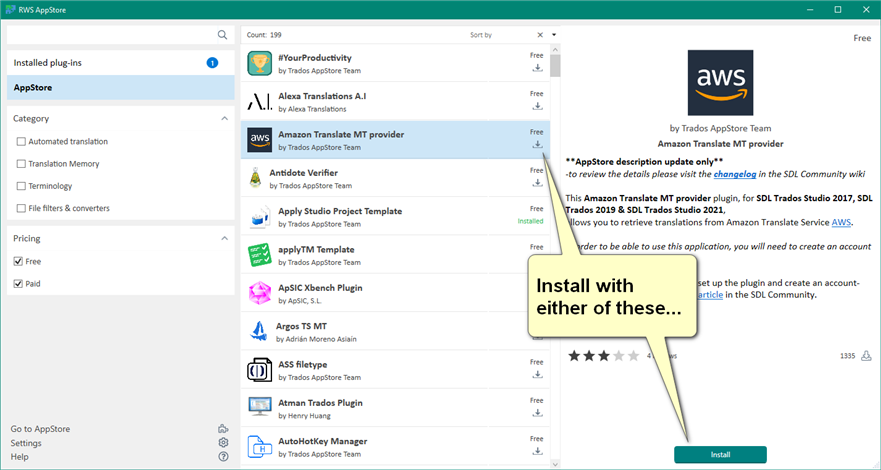This screenshot has width=881, height=470.
Task: Check File filters & converters checkbox
Action: tap(21, 208)
